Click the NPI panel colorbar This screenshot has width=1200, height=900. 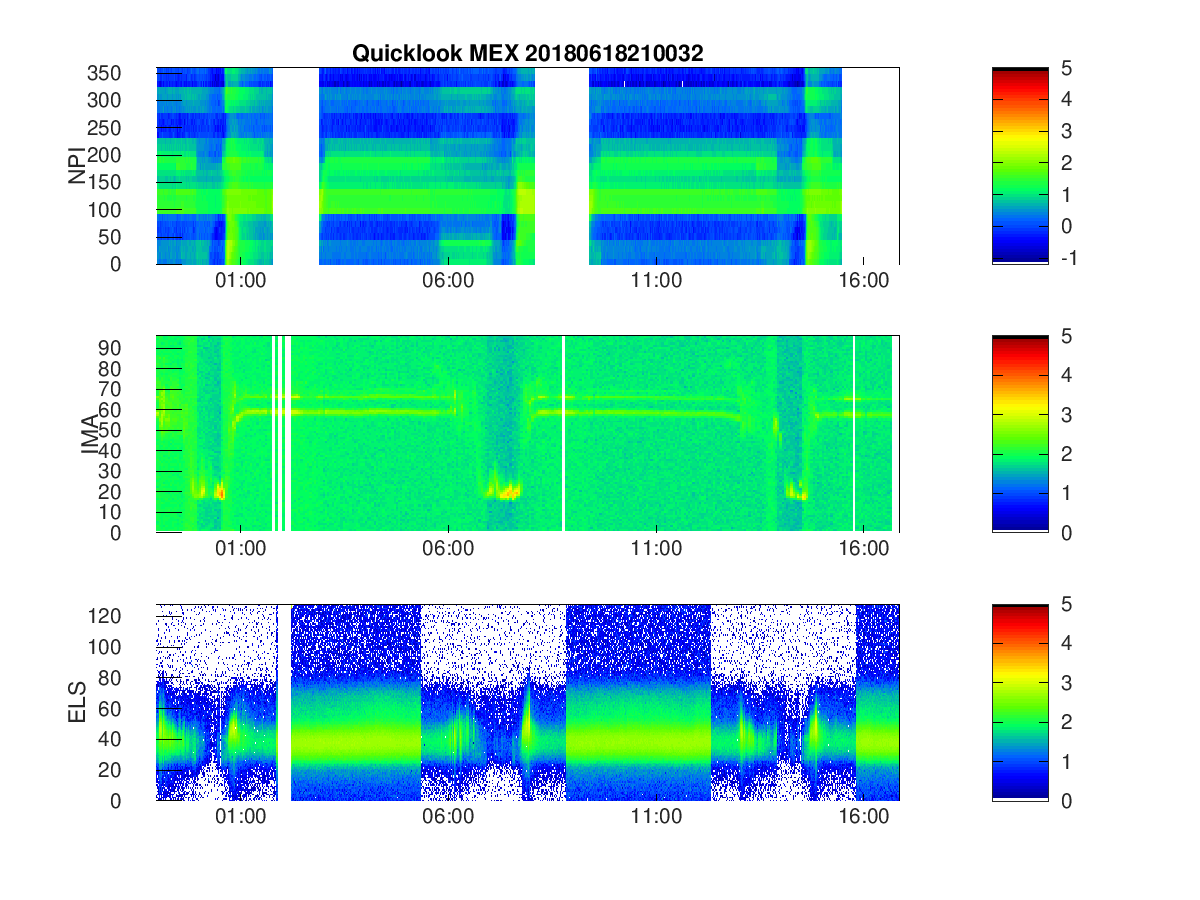[x=1020, y=166]
